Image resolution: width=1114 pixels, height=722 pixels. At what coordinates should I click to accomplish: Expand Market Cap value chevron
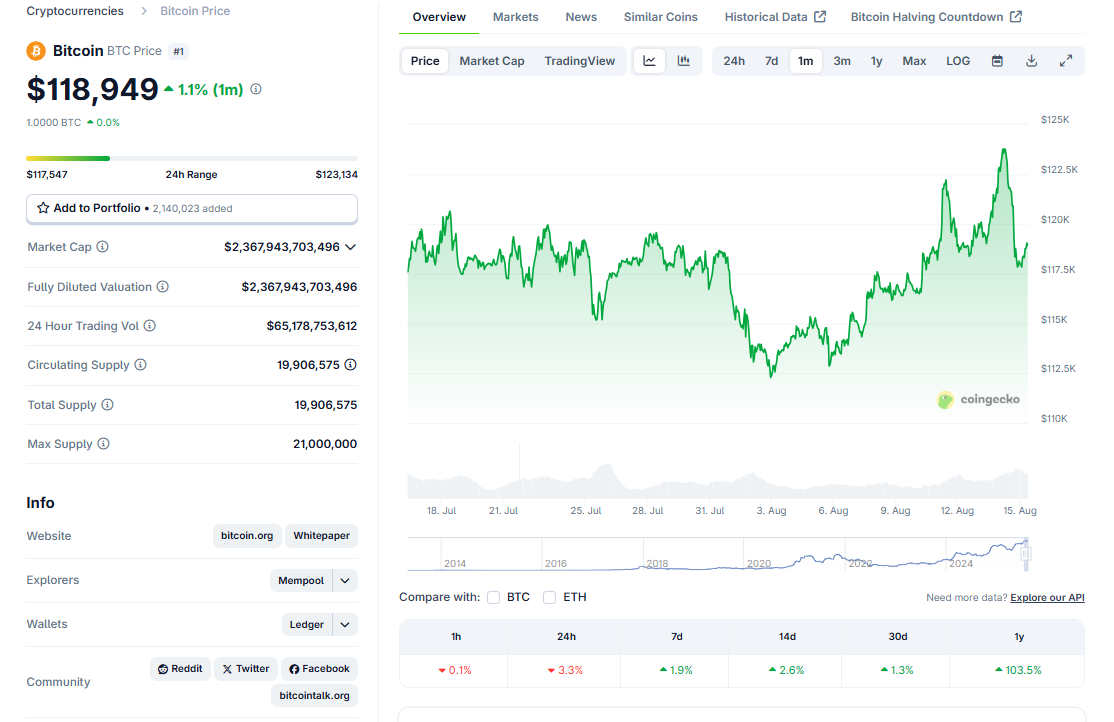tap(350, 247)
